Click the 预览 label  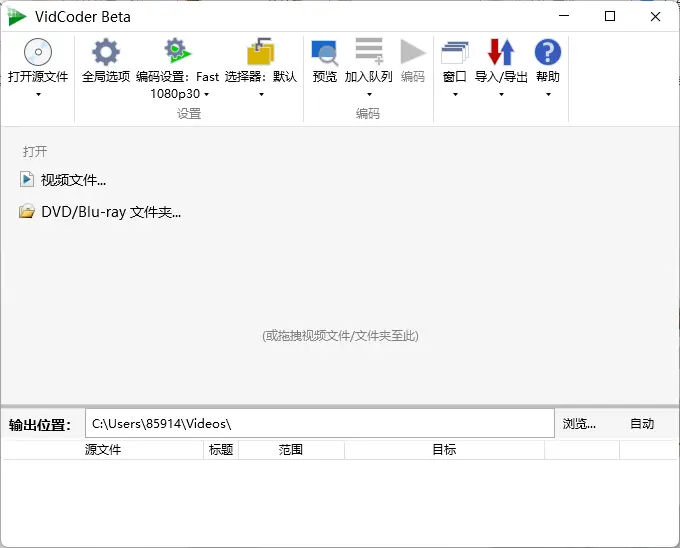(325, 77)
